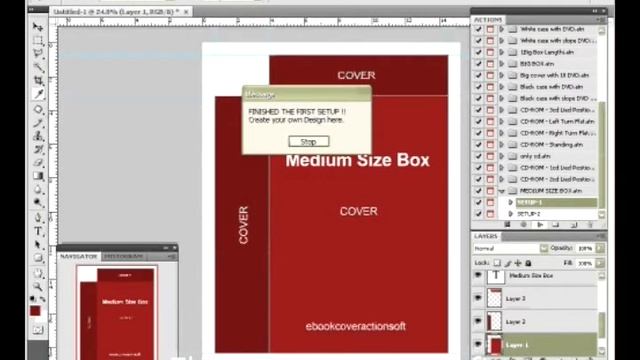The width and height of the screenshot is (640, 360).
Task: Click the foreground color swatch
Action: pyautogui.click(x=36, y=311)
